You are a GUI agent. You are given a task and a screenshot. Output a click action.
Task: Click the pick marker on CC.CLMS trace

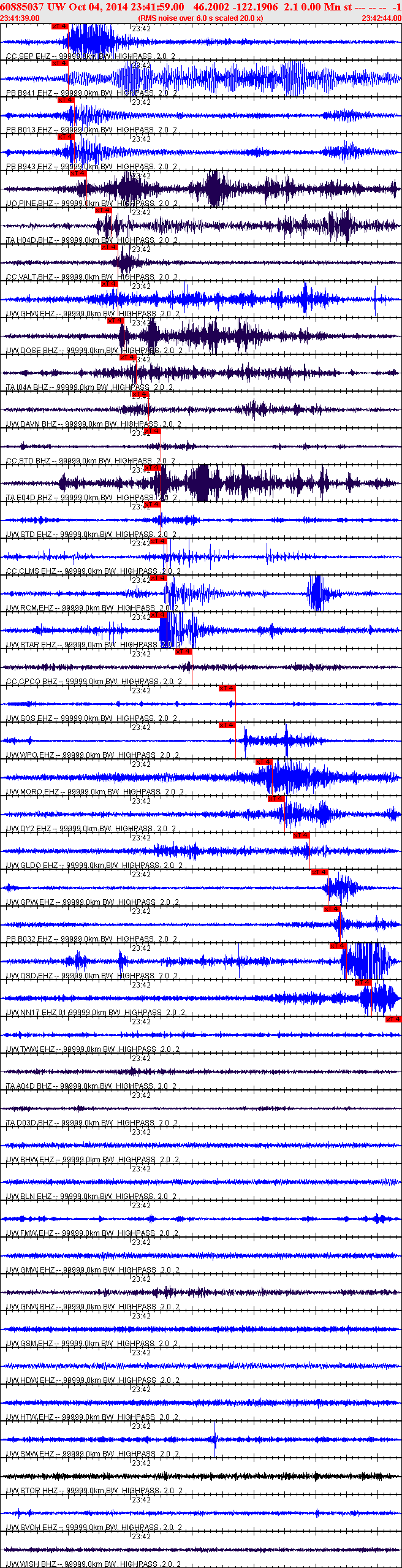158,541
